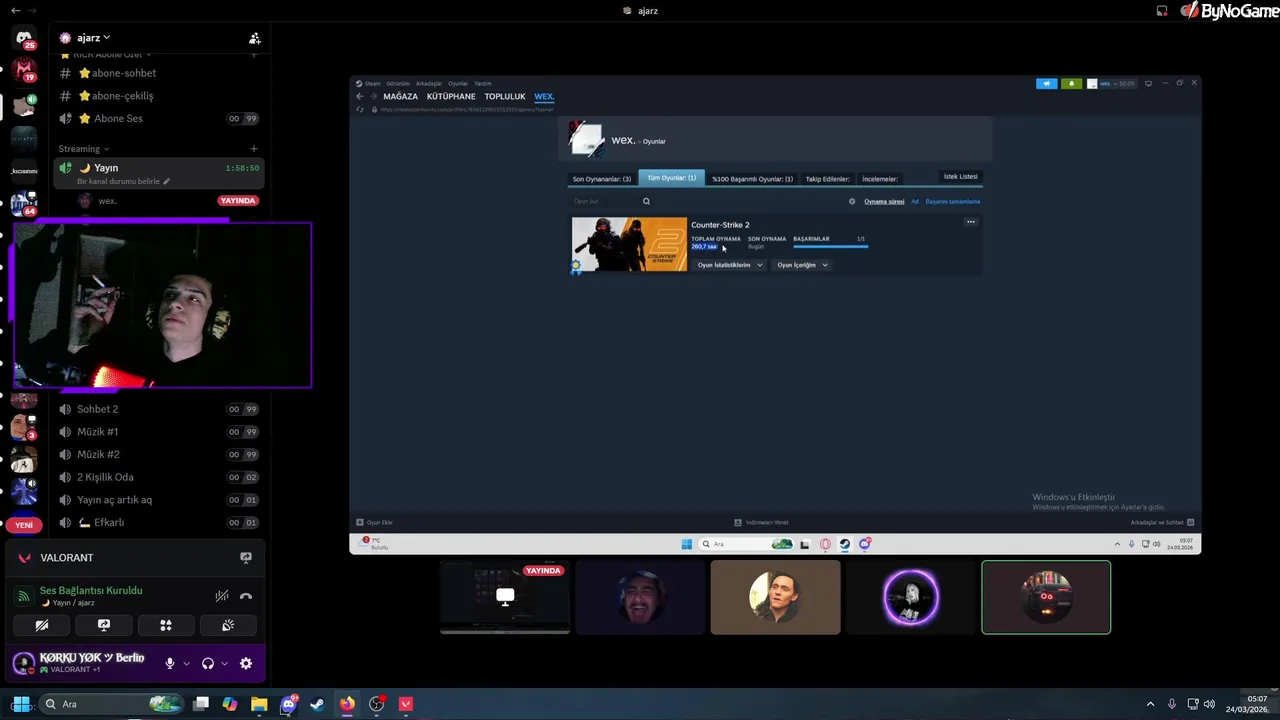Select the Son Oynananlar: (3) tab
This screenshot has width=1280, height=720.
click(x=602, y=179)
